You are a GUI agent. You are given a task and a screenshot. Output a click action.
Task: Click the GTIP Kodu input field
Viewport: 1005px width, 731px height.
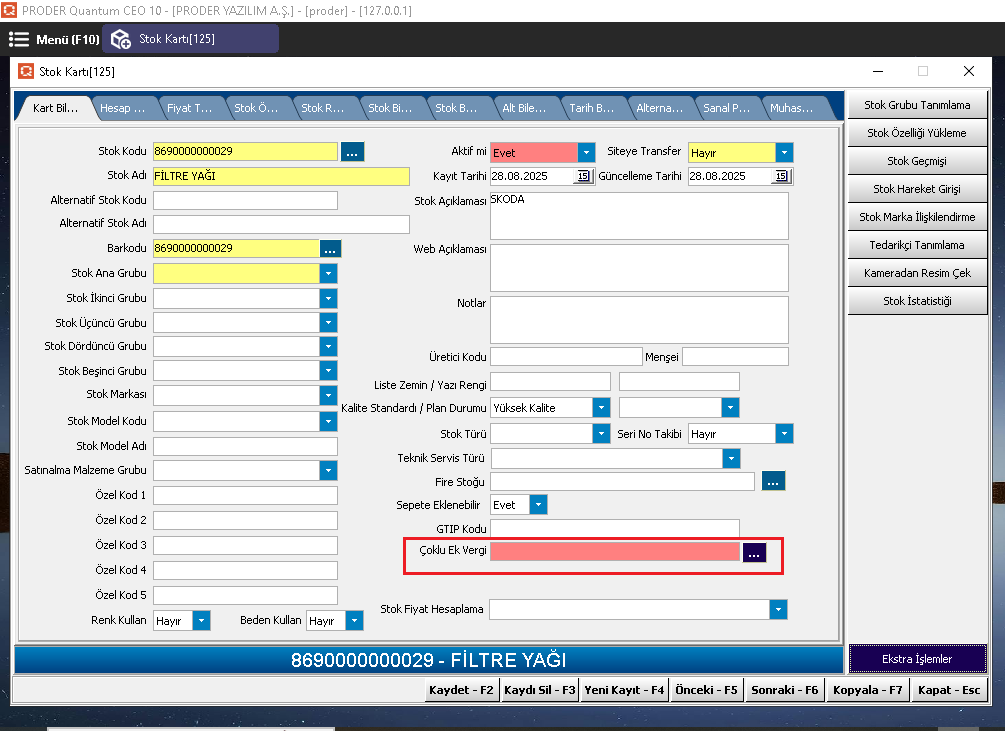(615, 529)
